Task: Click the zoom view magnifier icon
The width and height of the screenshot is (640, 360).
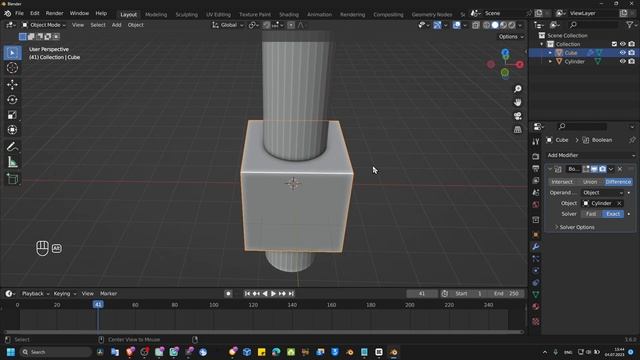Action: (x=518, y=89)
